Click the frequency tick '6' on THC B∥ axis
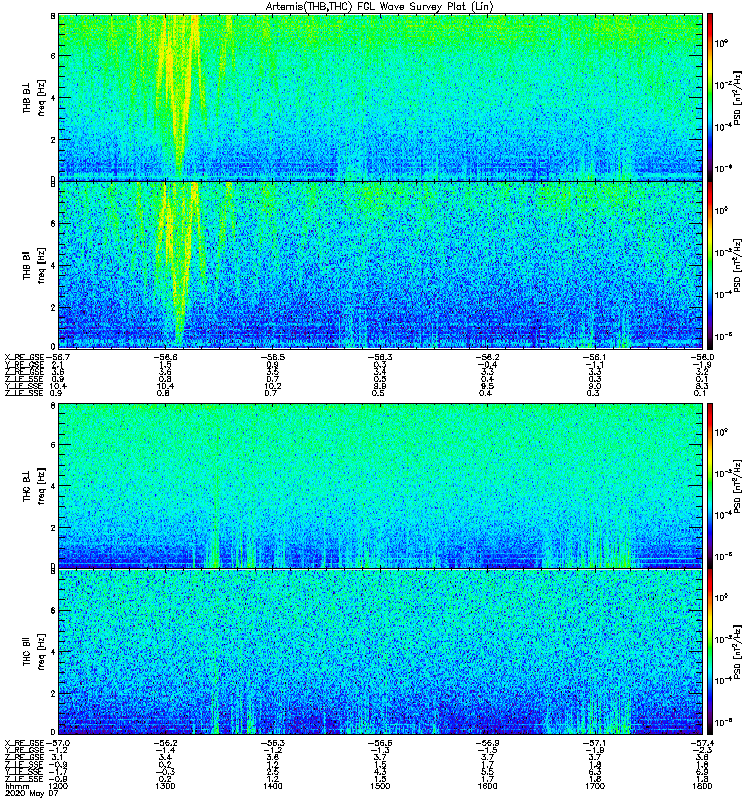The image size is (750, 800). [53, 610]
